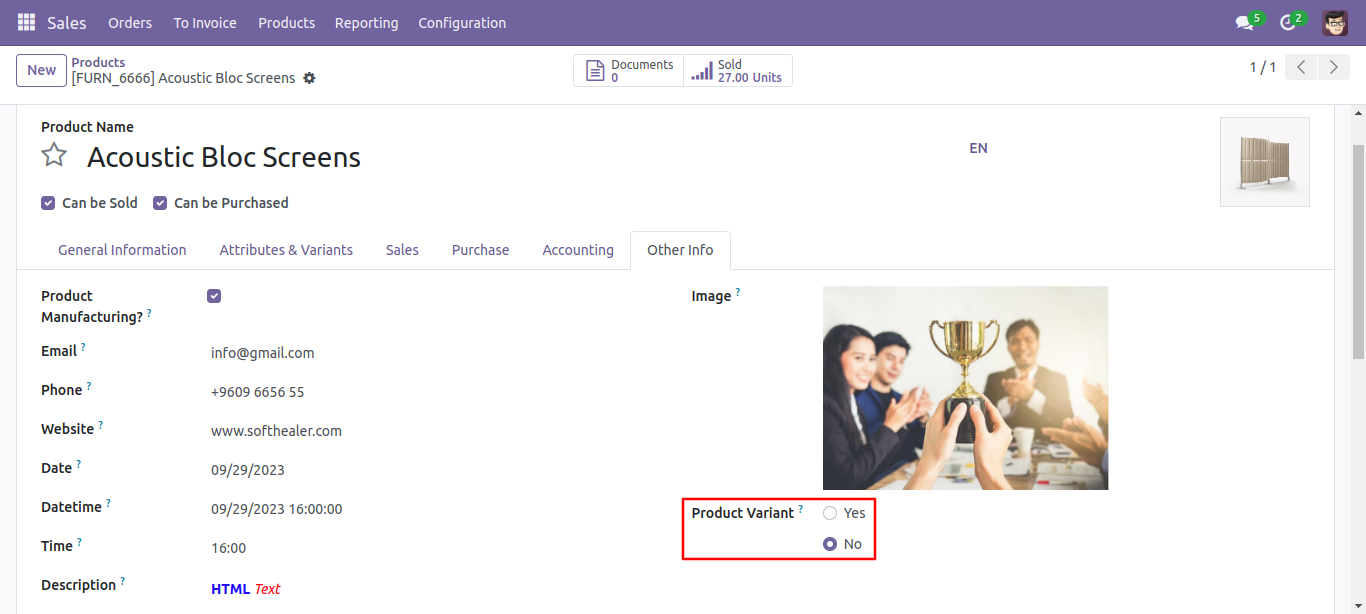This screenshot has width=1366, height=614.
Task: Open the activities clock icon with 2 badge
Action: tap(1288, 22)
